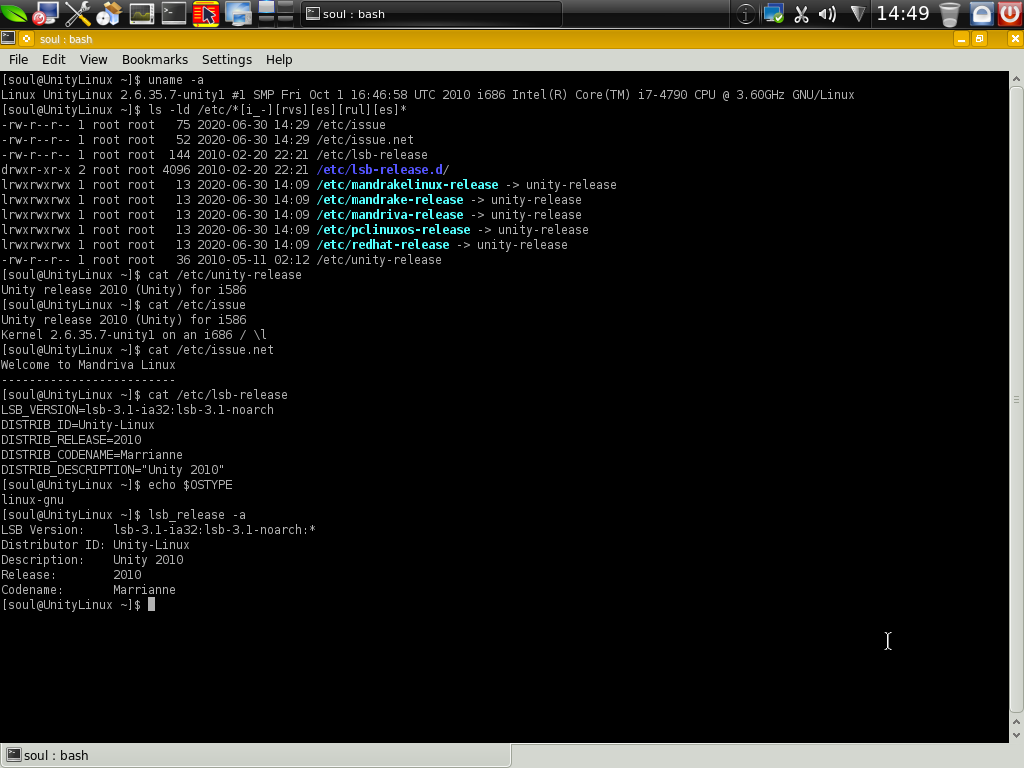The width and height of the screenshot is (1024, 768).
Task: Open the View menu
Action: click(x=93, y=59)
